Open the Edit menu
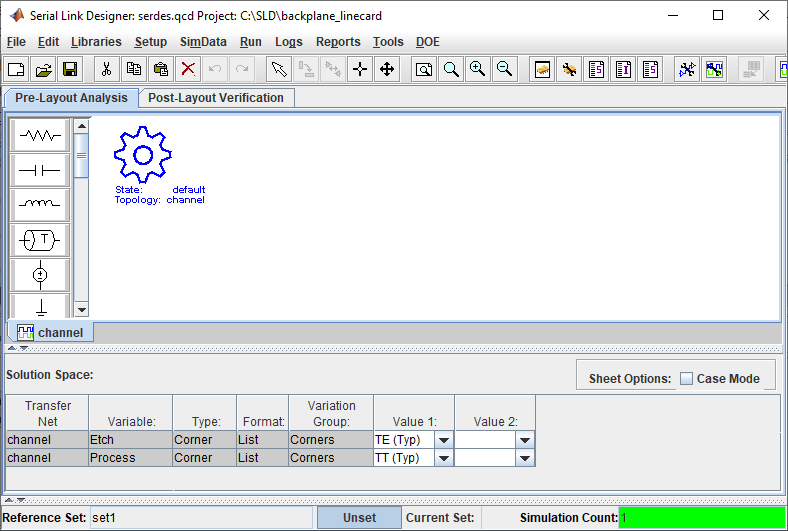 (48, 42)
